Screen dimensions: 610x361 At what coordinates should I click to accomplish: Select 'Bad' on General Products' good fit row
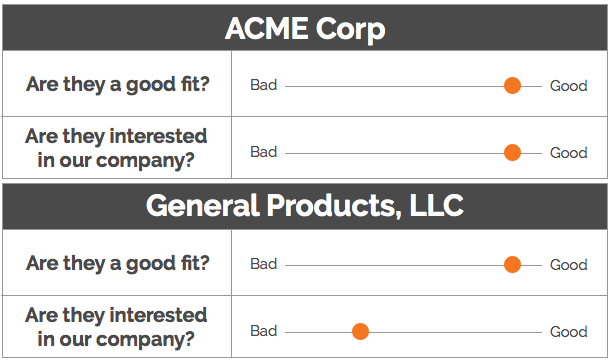click(x=264, y=264)
